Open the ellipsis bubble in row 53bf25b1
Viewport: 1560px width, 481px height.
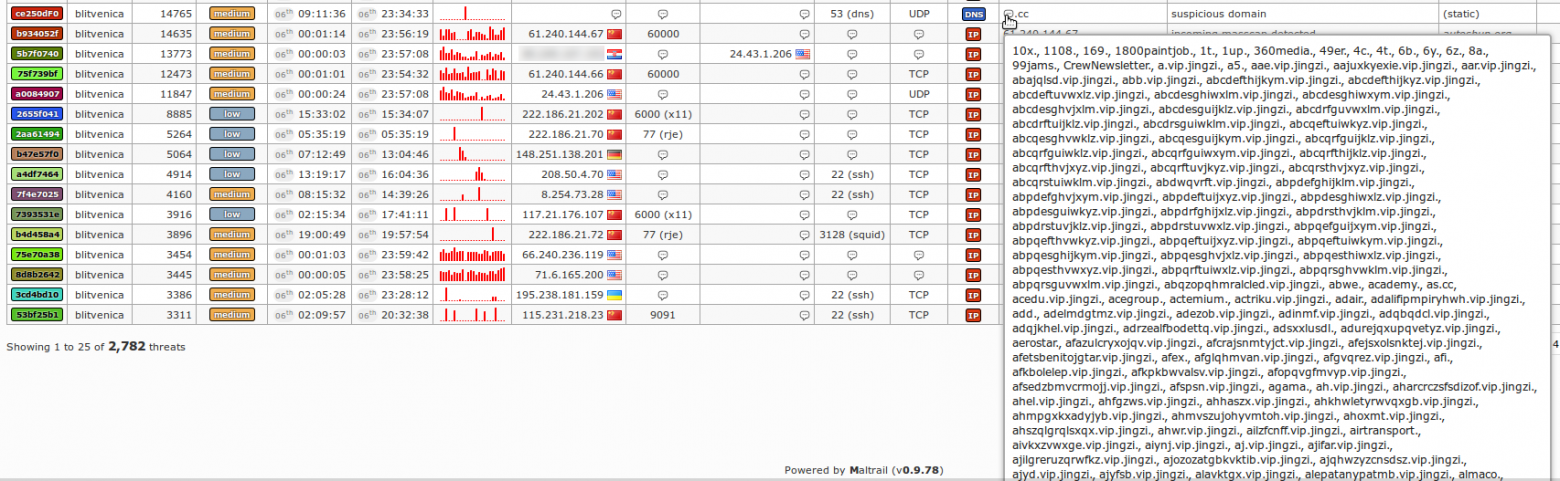tap(804, 315)
